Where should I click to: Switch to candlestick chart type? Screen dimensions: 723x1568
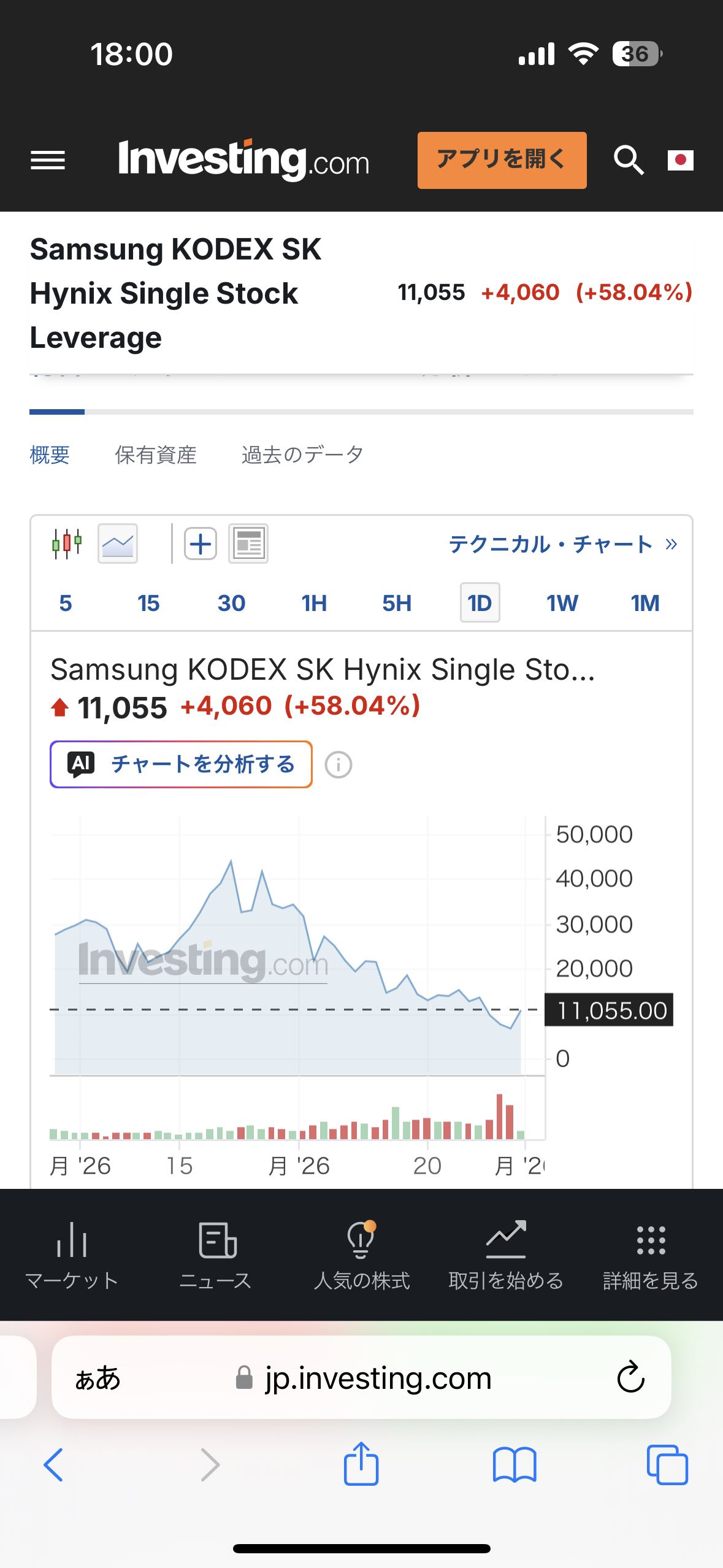(67, 544)
